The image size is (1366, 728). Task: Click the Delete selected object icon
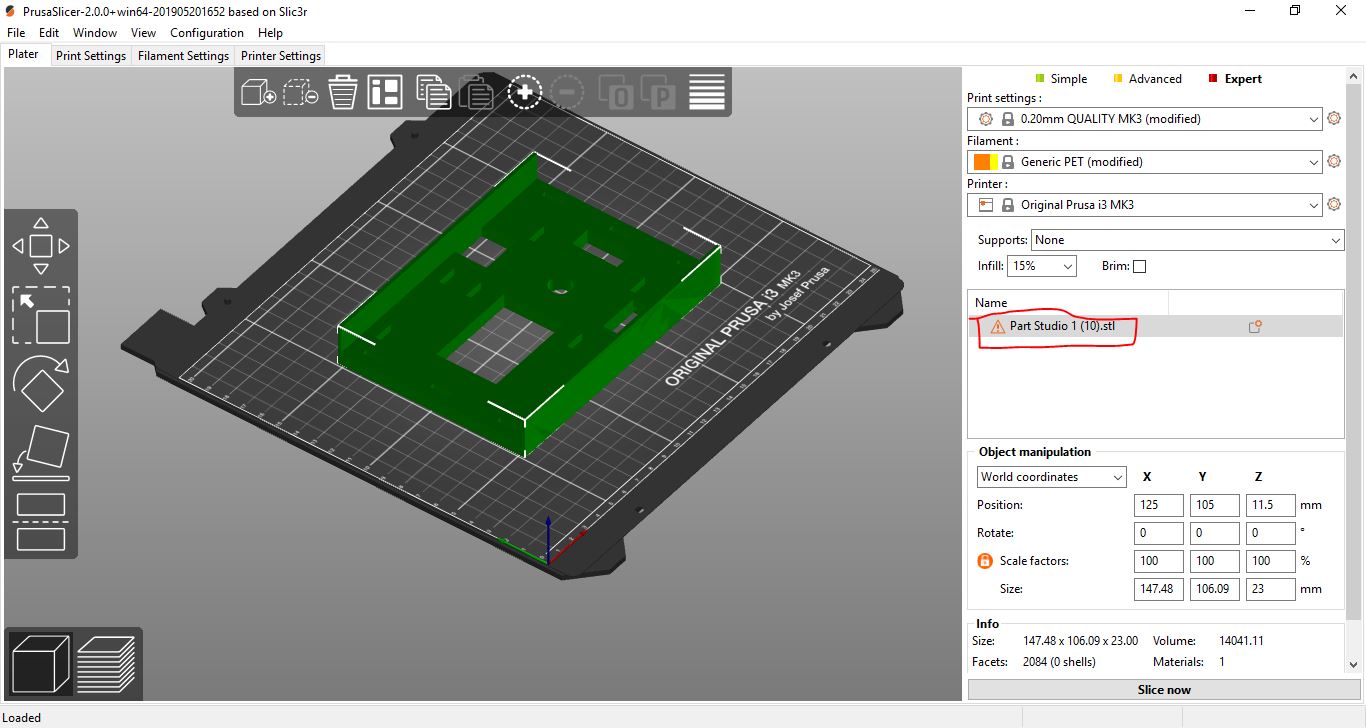(x=300, y=92)
